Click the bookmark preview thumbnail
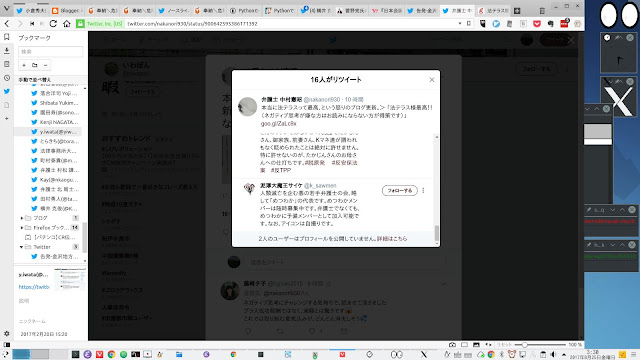The height and width of the screenshot is (360, 640). [x=70, y=280]
